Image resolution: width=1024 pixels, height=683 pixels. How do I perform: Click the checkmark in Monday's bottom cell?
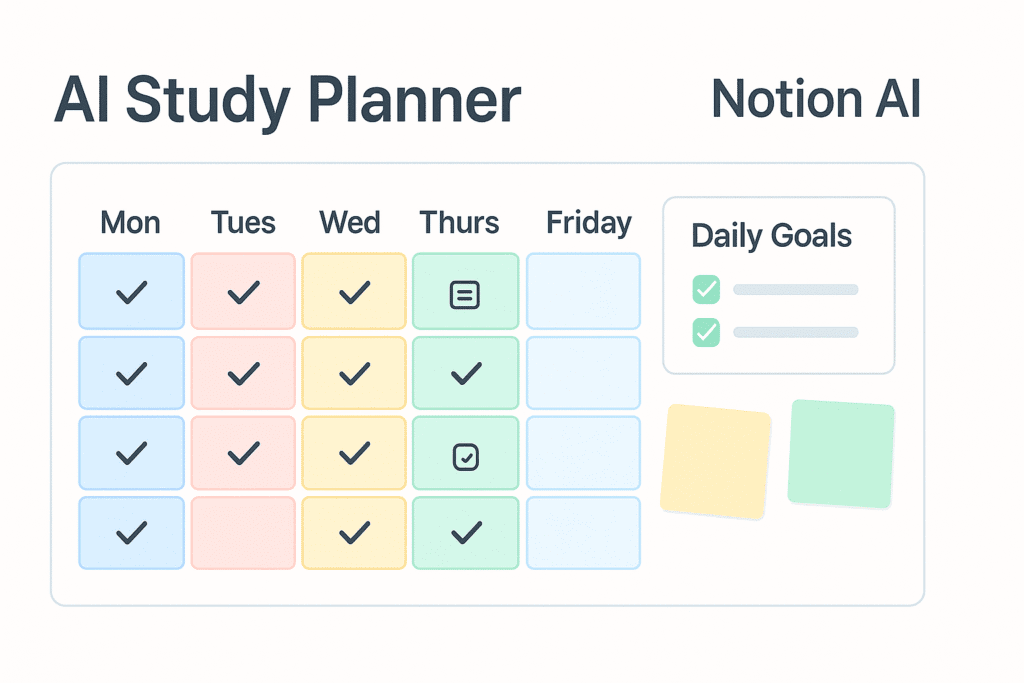(x=131, y=533)
